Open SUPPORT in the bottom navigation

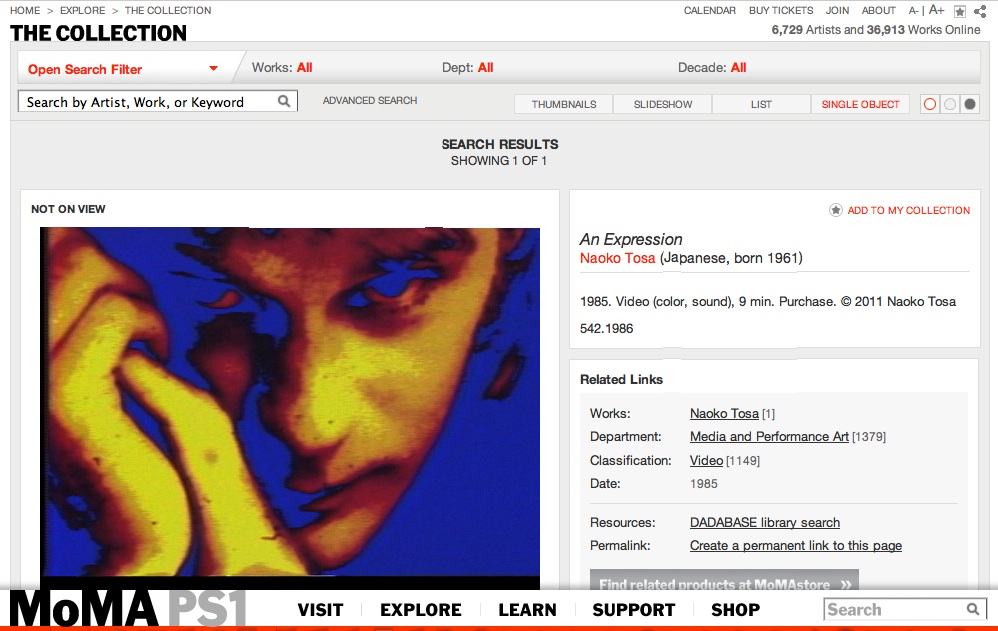click(x=633, y=610)
